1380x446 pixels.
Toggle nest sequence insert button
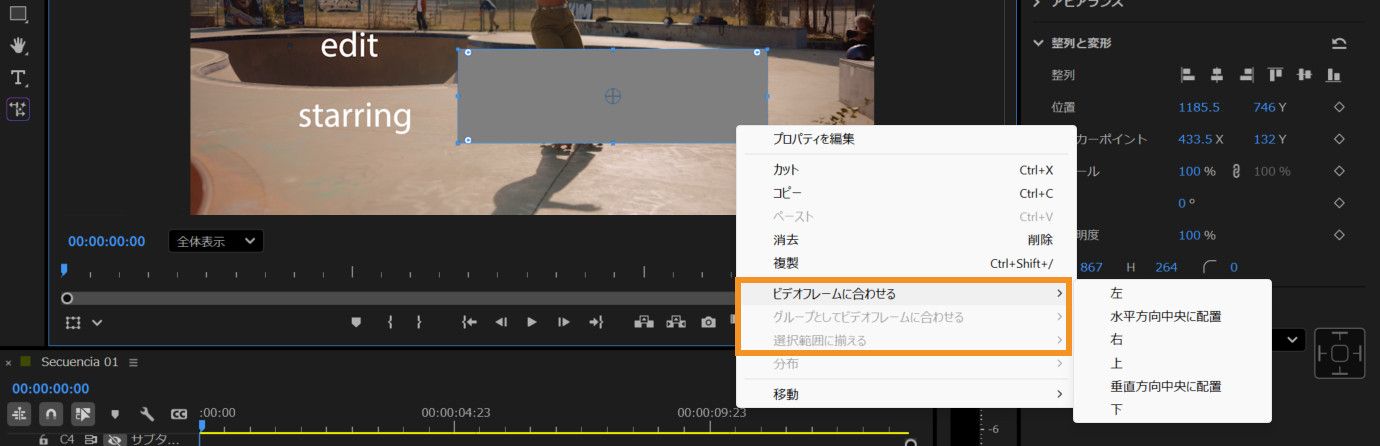pyautogui.click(x=18, y=413)
